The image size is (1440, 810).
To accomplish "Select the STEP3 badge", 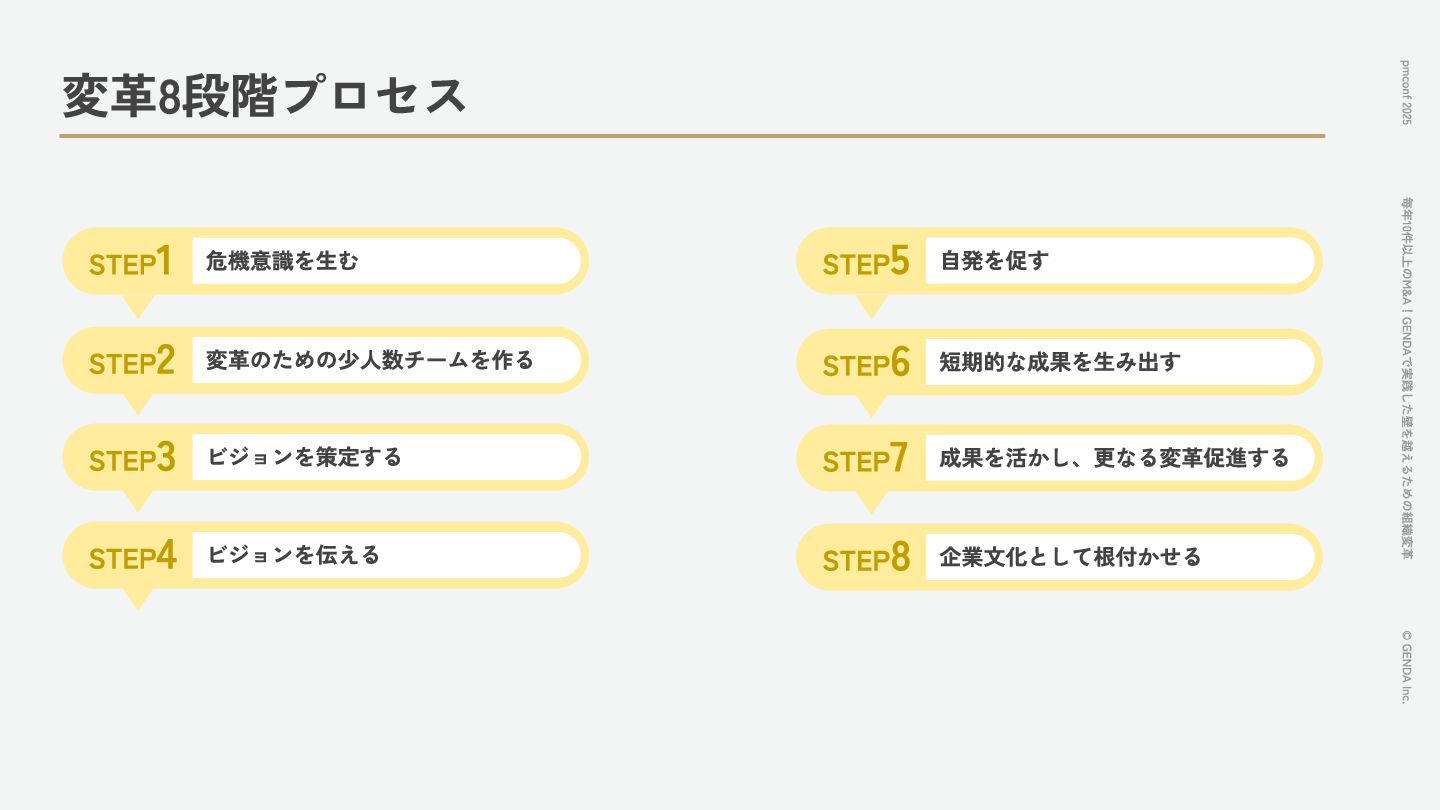I will (x=131, y=458).
